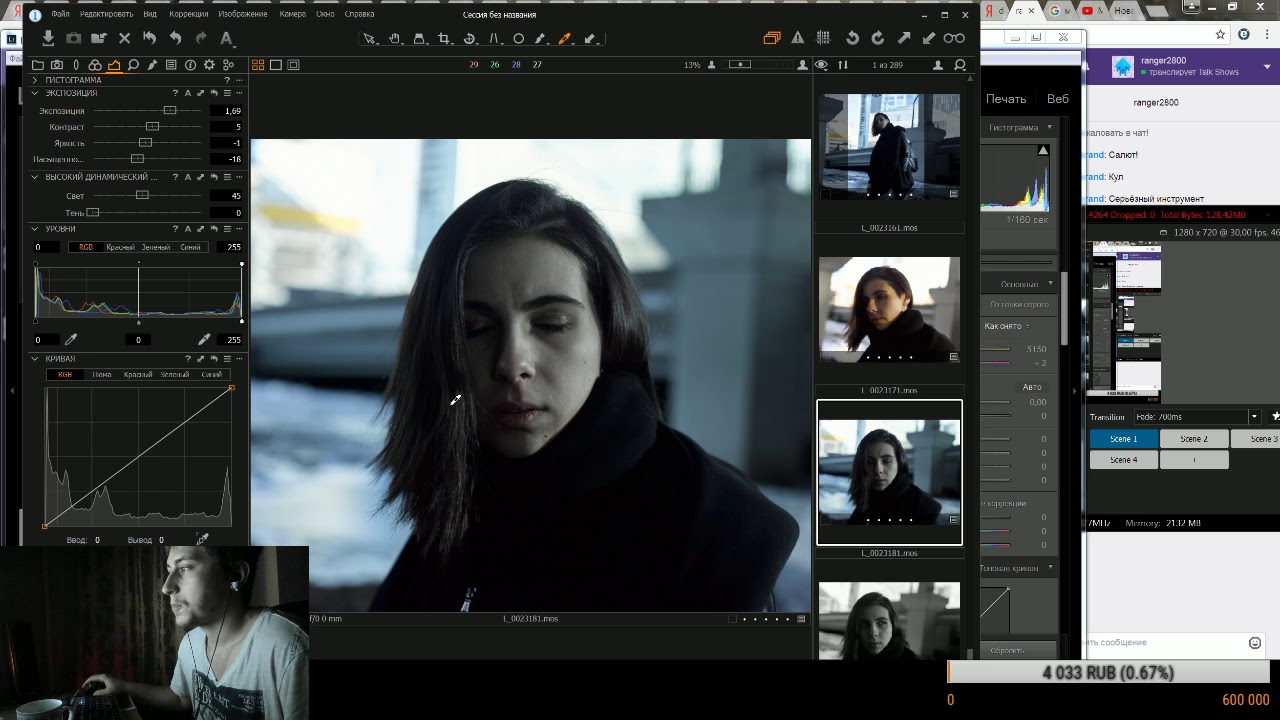Click the Scene 2 button
Screen dimensions: 1280x720
[x=1194, y=439]
